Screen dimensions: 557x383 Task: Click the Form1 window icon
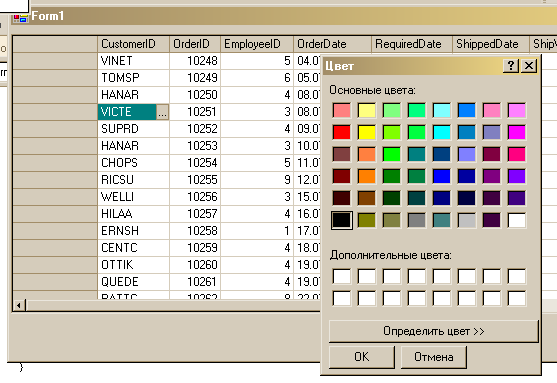21,18
